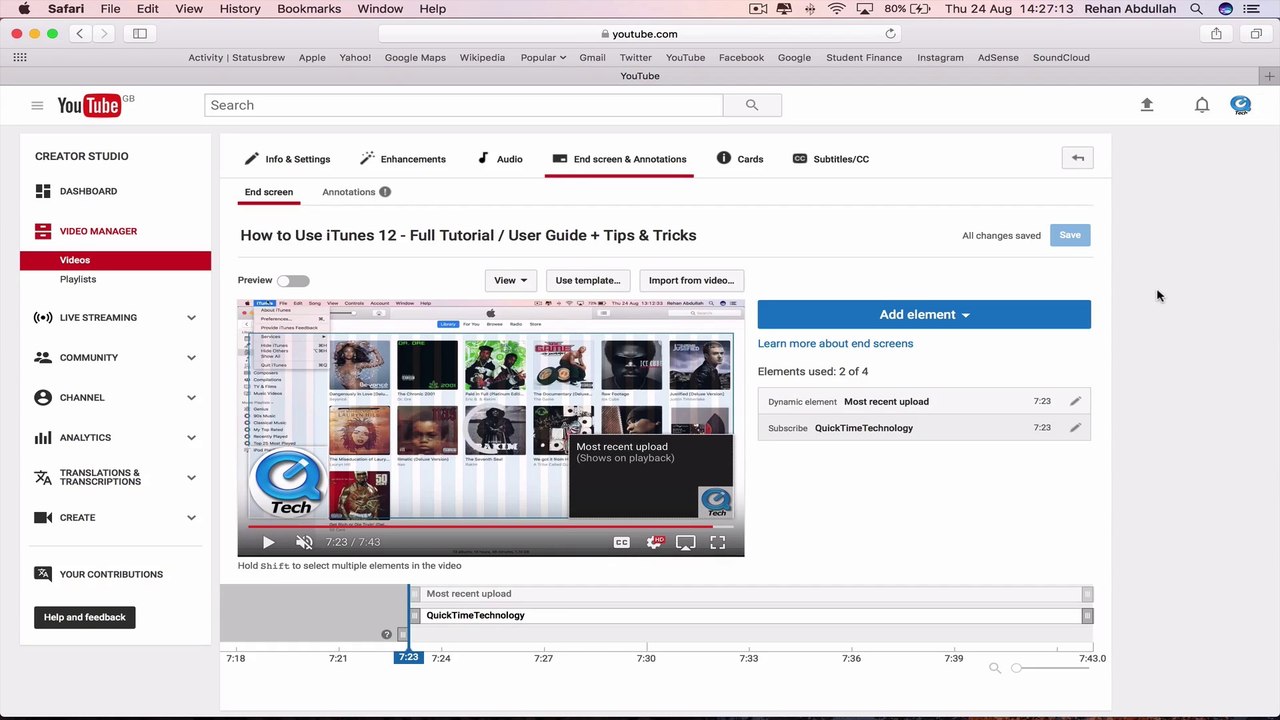Image resolution: width=1280 pixels, height=720 pixels.
Task: Open the History menu in menu bar
Action: click(x=240, y=9)
